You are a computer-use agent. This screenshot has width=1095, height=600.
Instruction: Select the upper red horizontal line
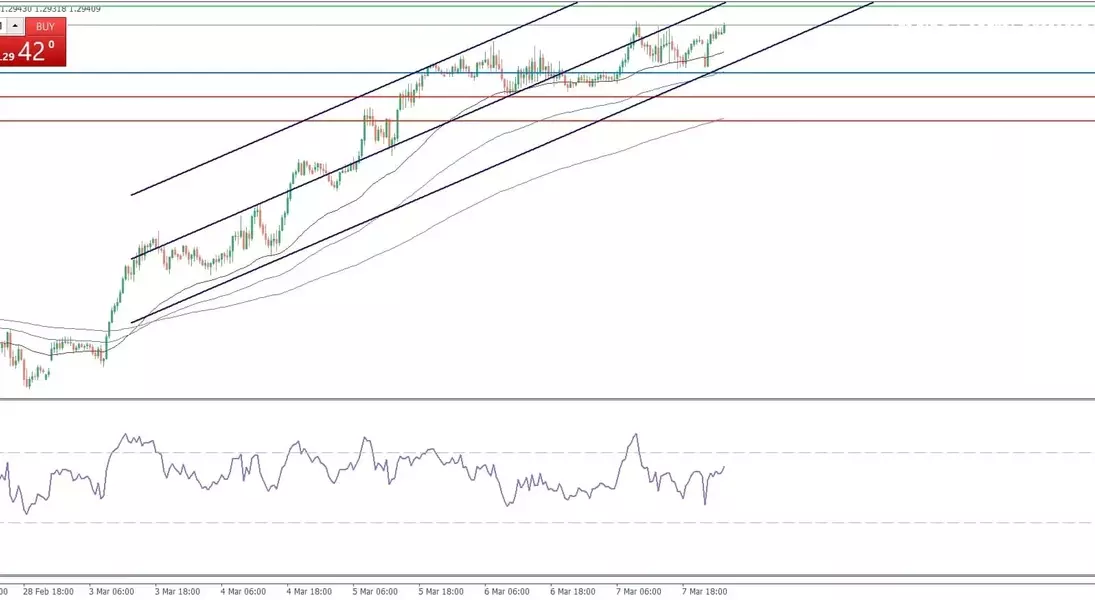tap(900, 97)
